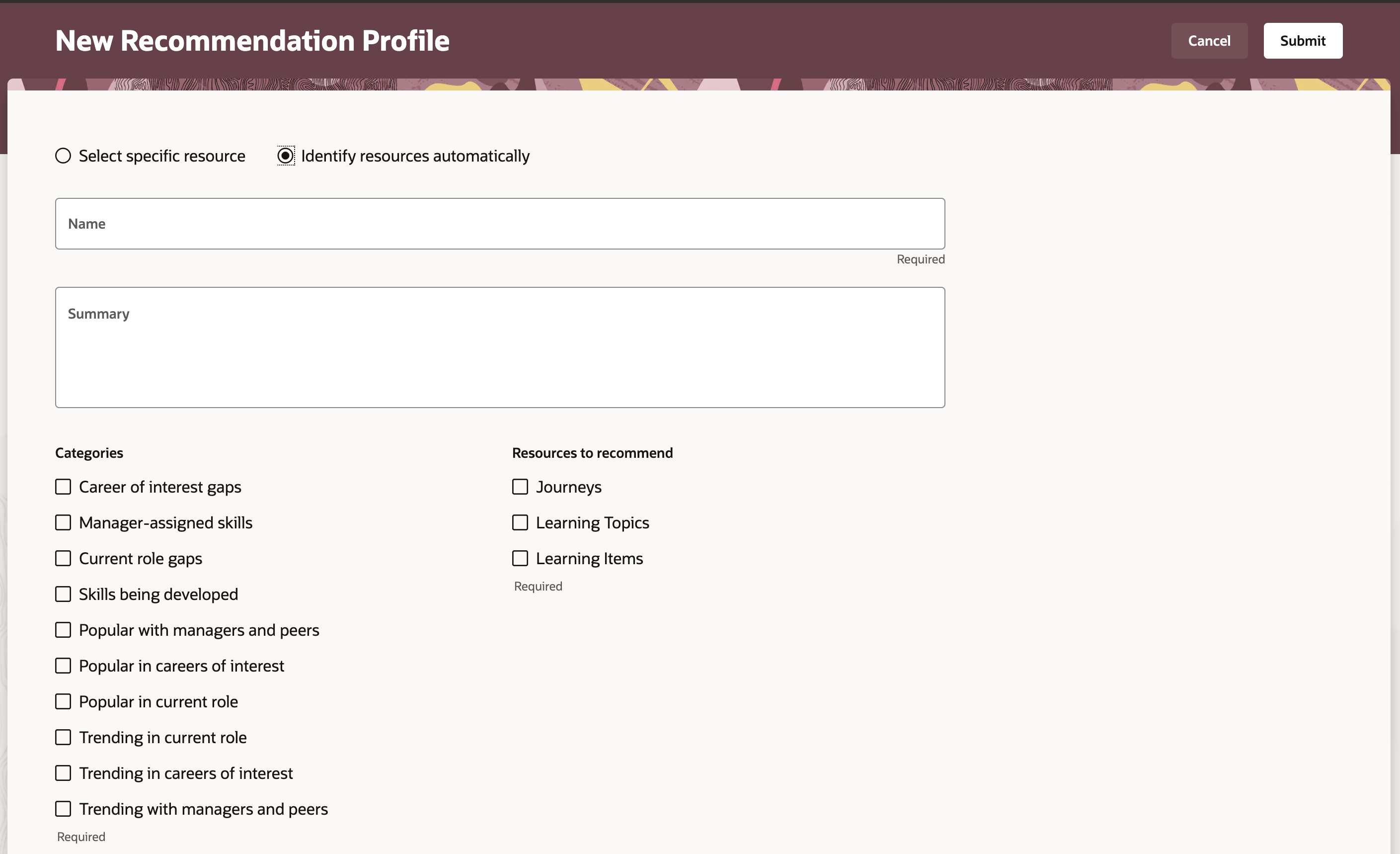Screen dimensions: 1400x854
Task: Select 'Identify resources automatically' radio button
Action: [285, 155]
